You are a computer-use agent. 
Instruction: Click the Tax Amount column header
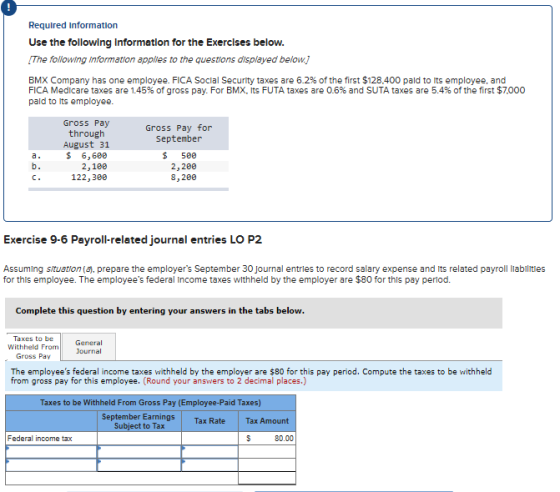(x=267, y=421)
